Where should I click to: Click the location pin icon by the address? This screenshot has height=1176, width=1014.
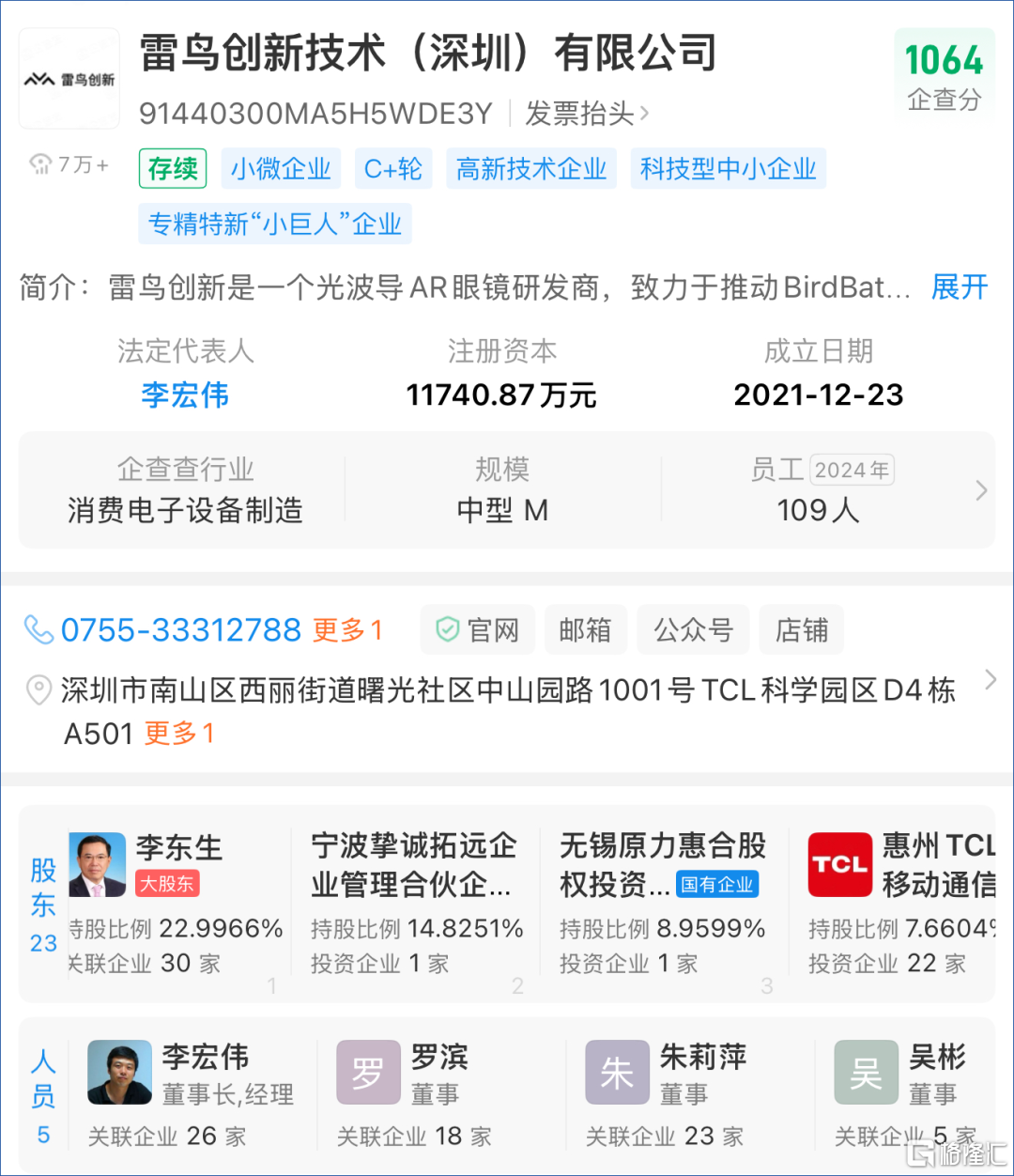38,690
